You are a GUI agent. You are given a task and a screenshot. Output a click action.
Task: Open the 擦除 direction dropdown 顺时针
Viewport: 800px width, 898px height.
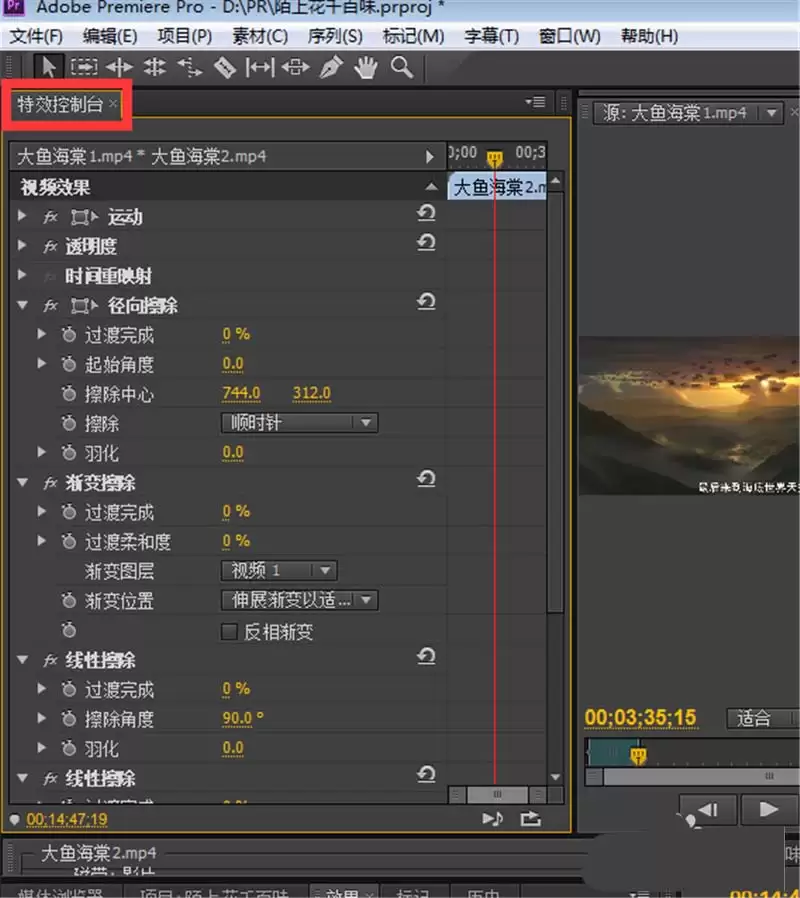coord(299,423)
